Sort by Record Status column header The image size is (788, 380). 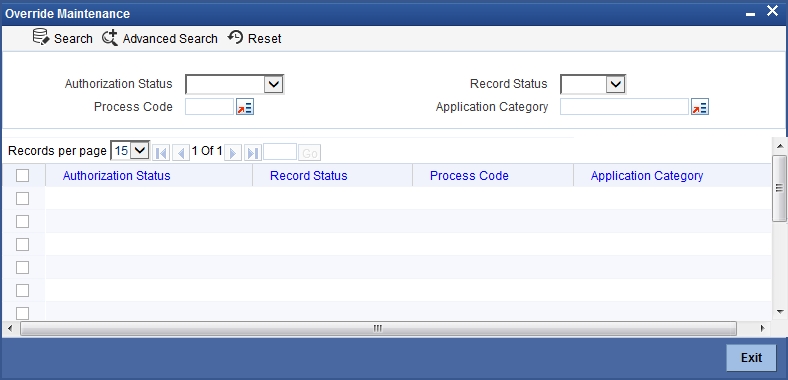(x=309, y=175)
